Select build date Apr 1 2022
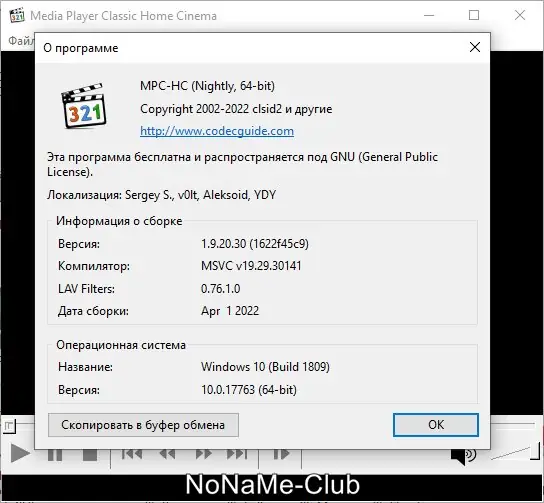 (x=230, y=311)
